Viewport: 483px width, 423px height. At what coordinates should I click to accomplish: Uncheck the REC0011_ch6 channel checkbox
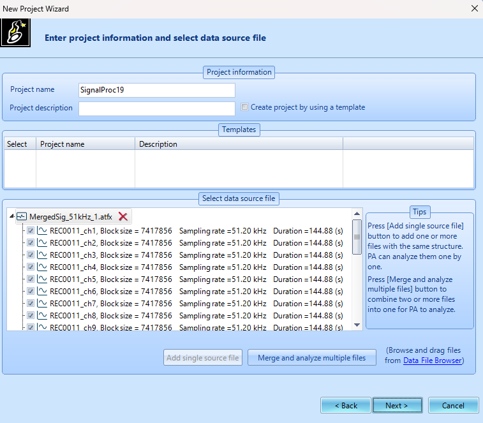click(x=31, y=291)
